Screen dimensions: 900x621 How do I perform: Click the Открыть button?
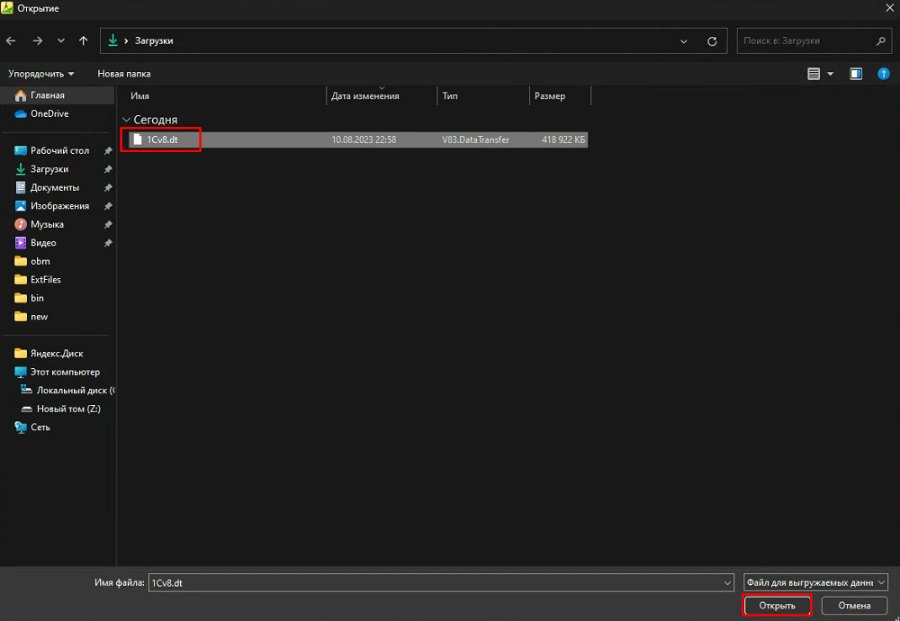tap(777, 606)
